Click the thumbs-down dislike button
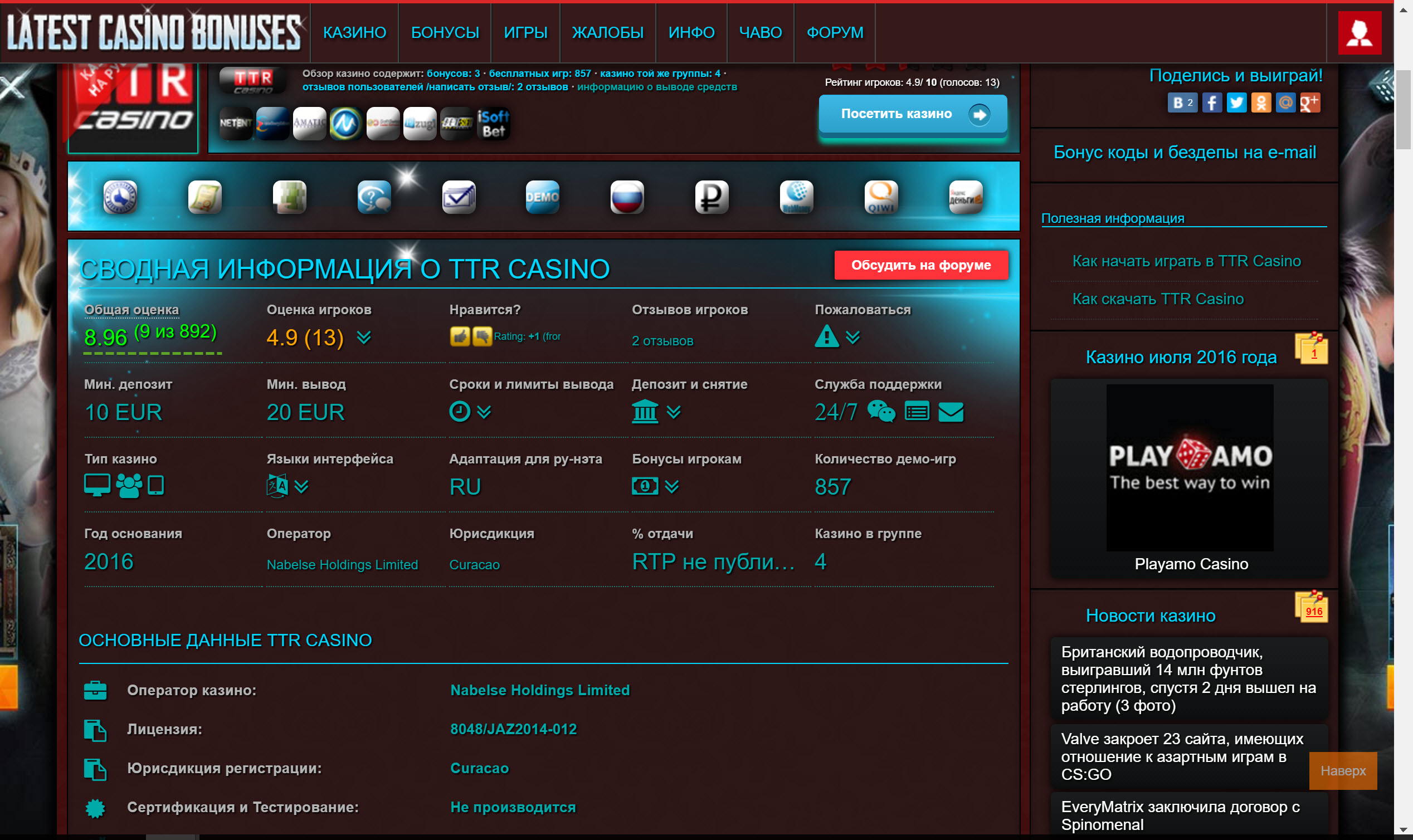Viewport: 1413px width, 840px height. pos(482,337)
